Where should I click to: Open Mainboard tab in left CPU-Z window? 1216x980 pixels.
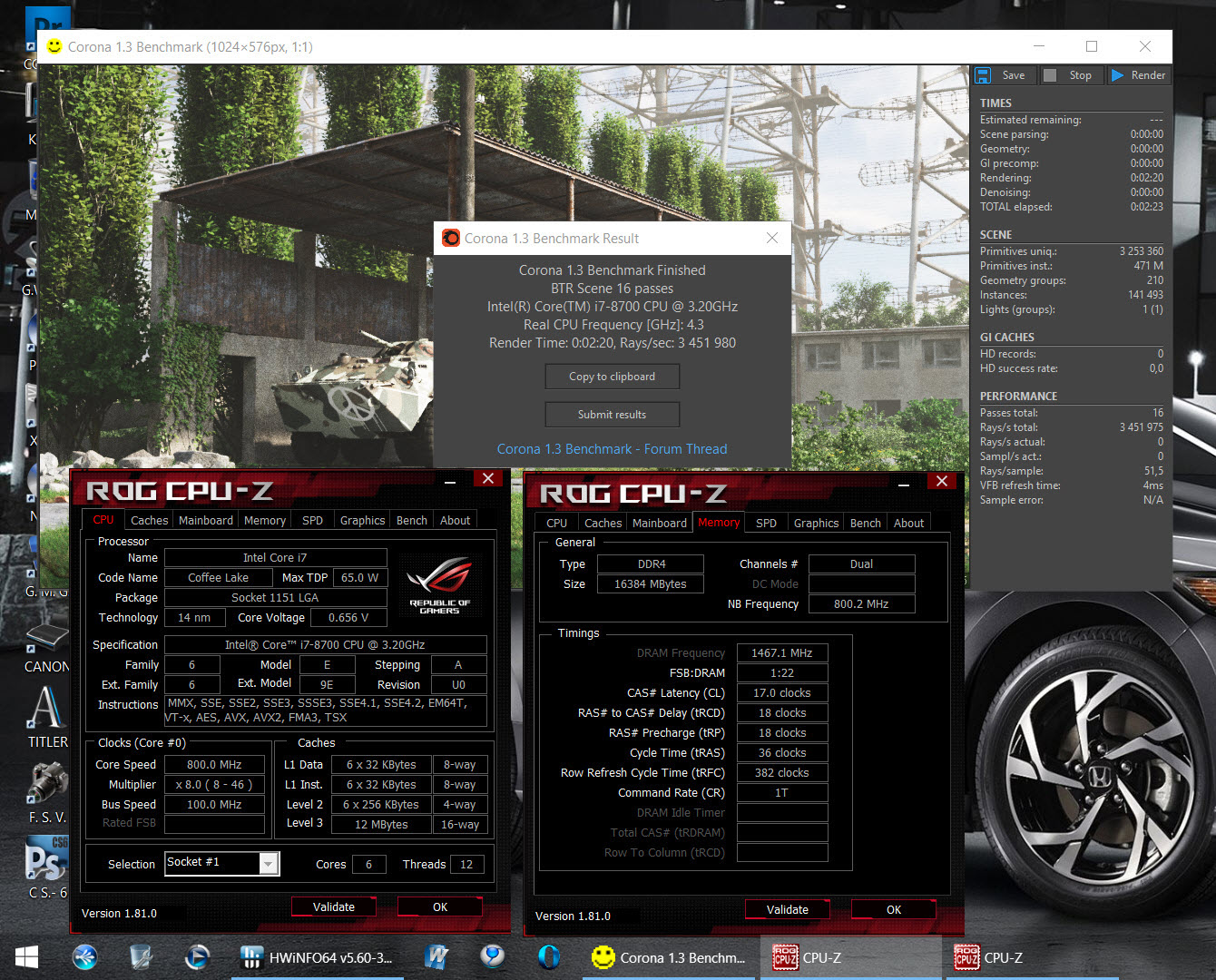click(x=206, y=520)
